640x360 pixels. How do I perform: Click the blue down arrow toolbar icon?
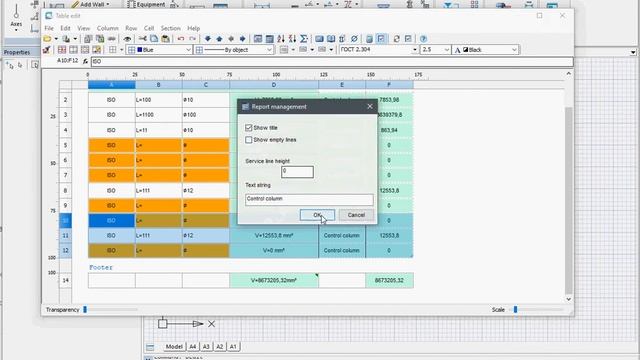(x=208, y=39)
